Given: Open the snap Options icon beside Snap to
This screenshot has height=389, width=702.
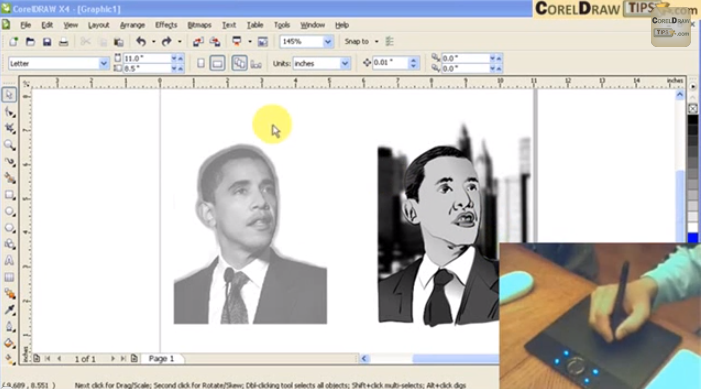Looking at the screenshot, I should (x=390, y=42).
